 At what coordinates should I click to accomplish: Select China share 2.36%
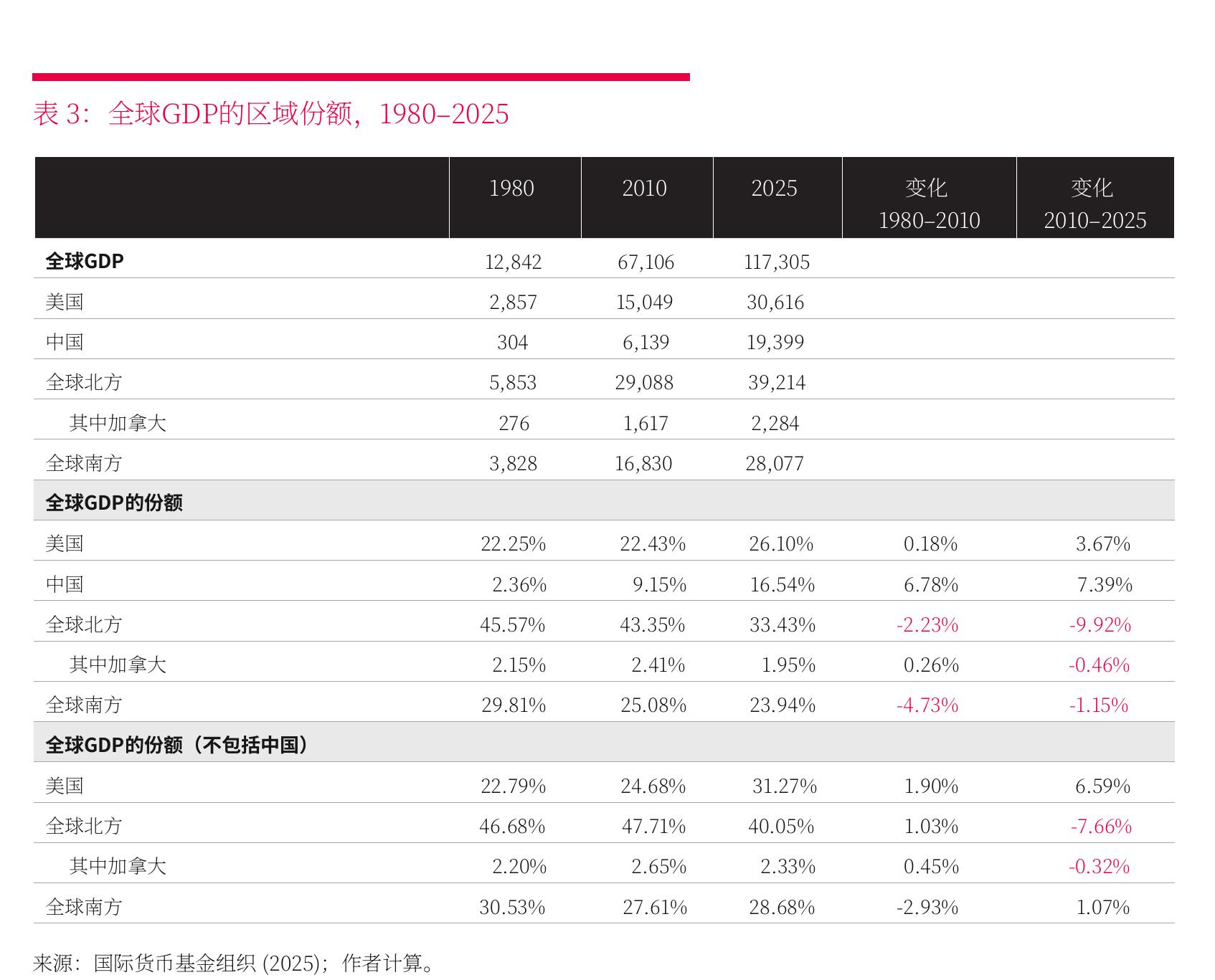519,585
